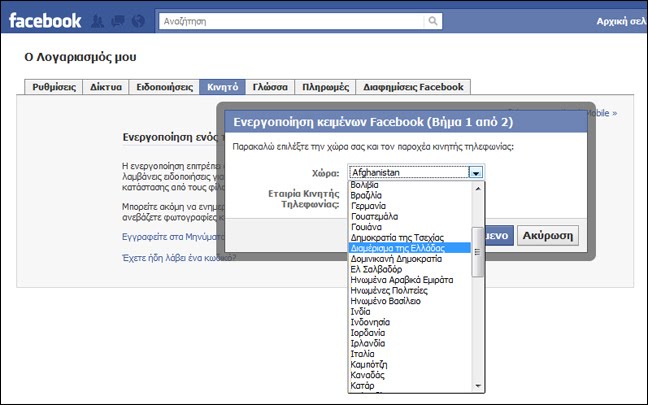Click the dropdown list scroll down arrow

pyautogui.click(x=478, y=386)
